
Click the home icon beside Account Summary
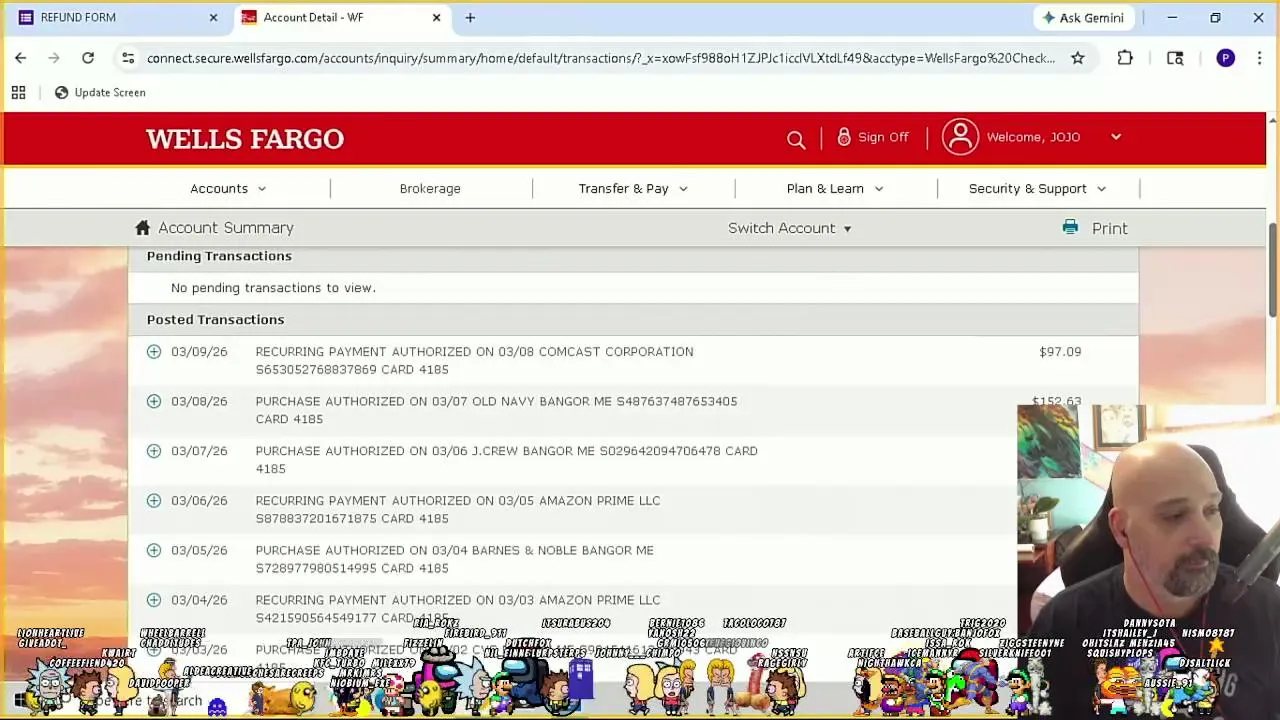tap(142, 227)
